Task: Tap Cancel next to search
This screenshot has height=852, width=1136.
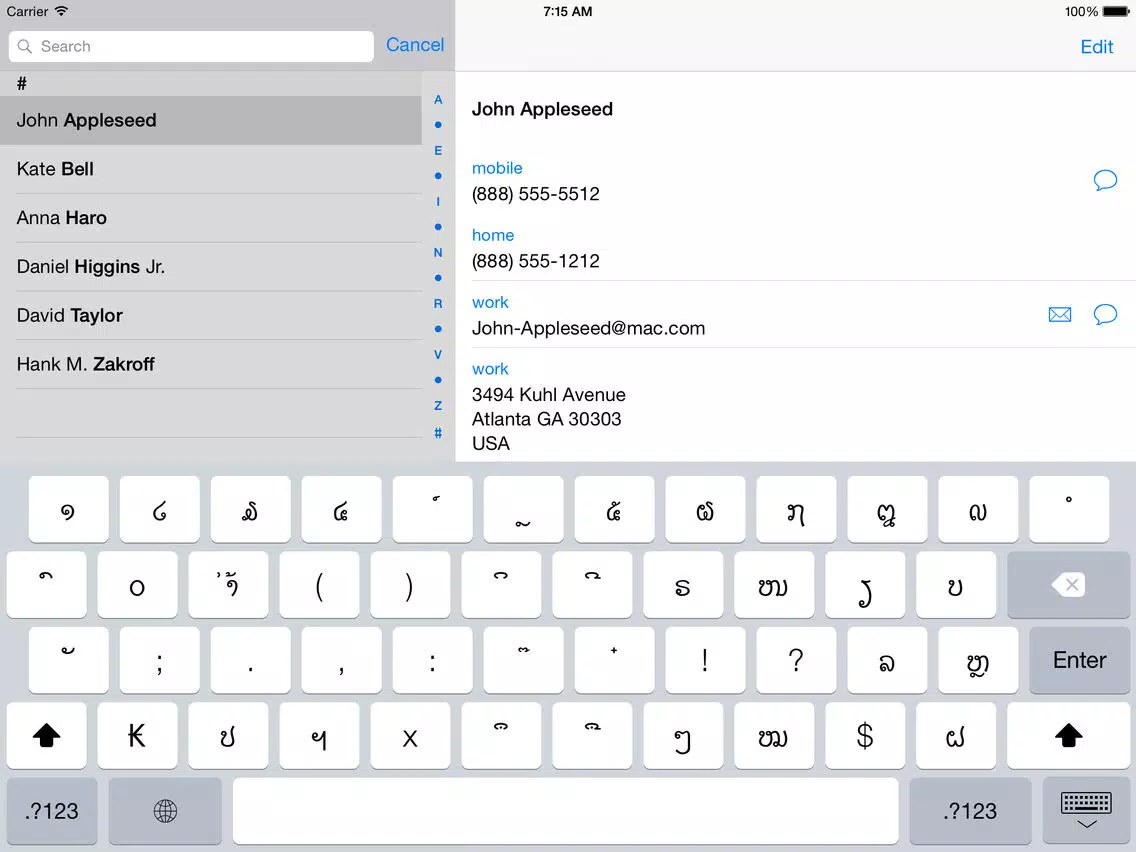Action: pyautogui.click(x=414, y=45)
